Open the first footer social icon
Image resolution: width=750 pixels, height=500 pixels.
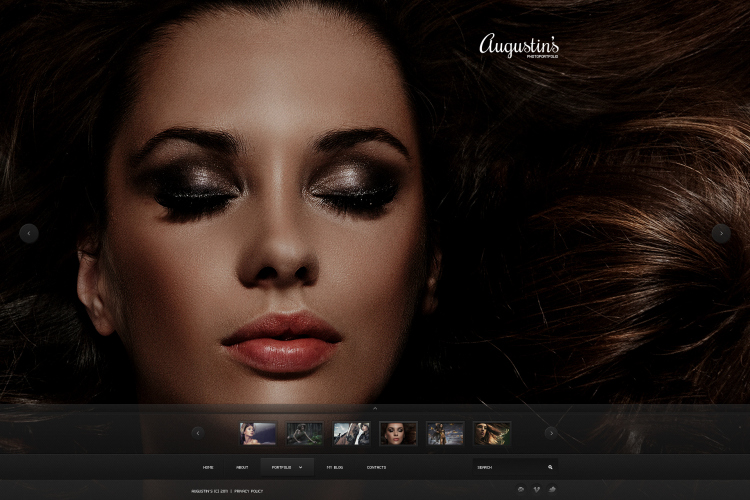point(521,489)
